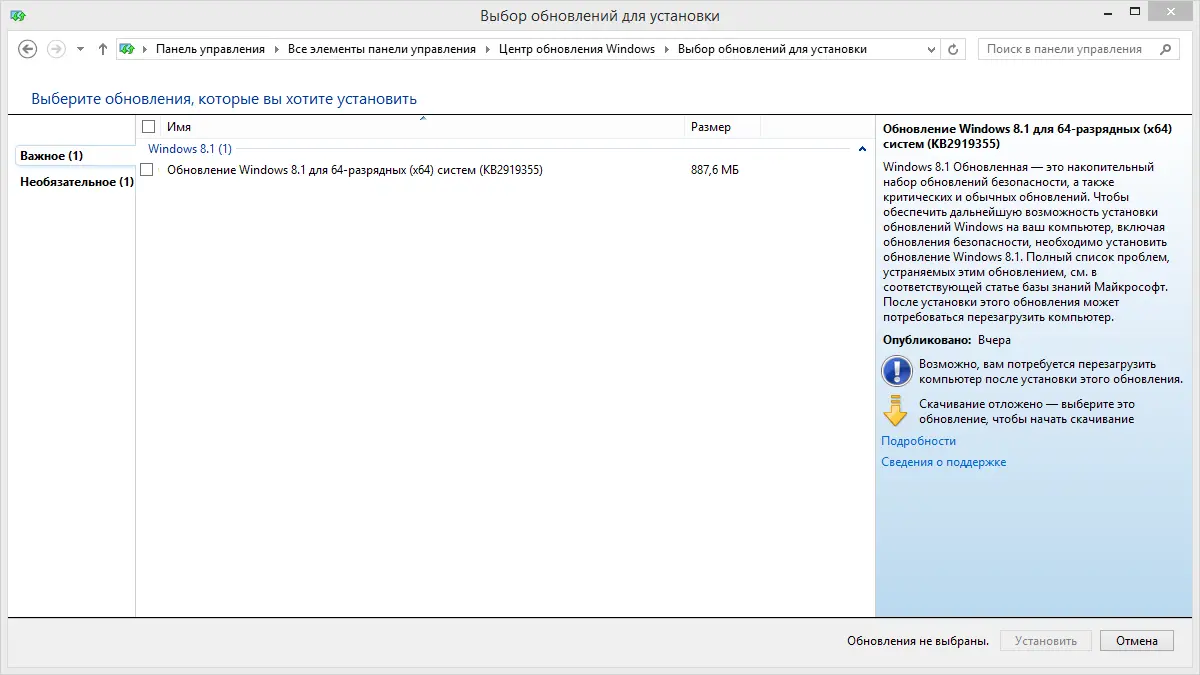Click the yellow download arrow icon
The image size is (1200, 675).
tap(894, 410)
